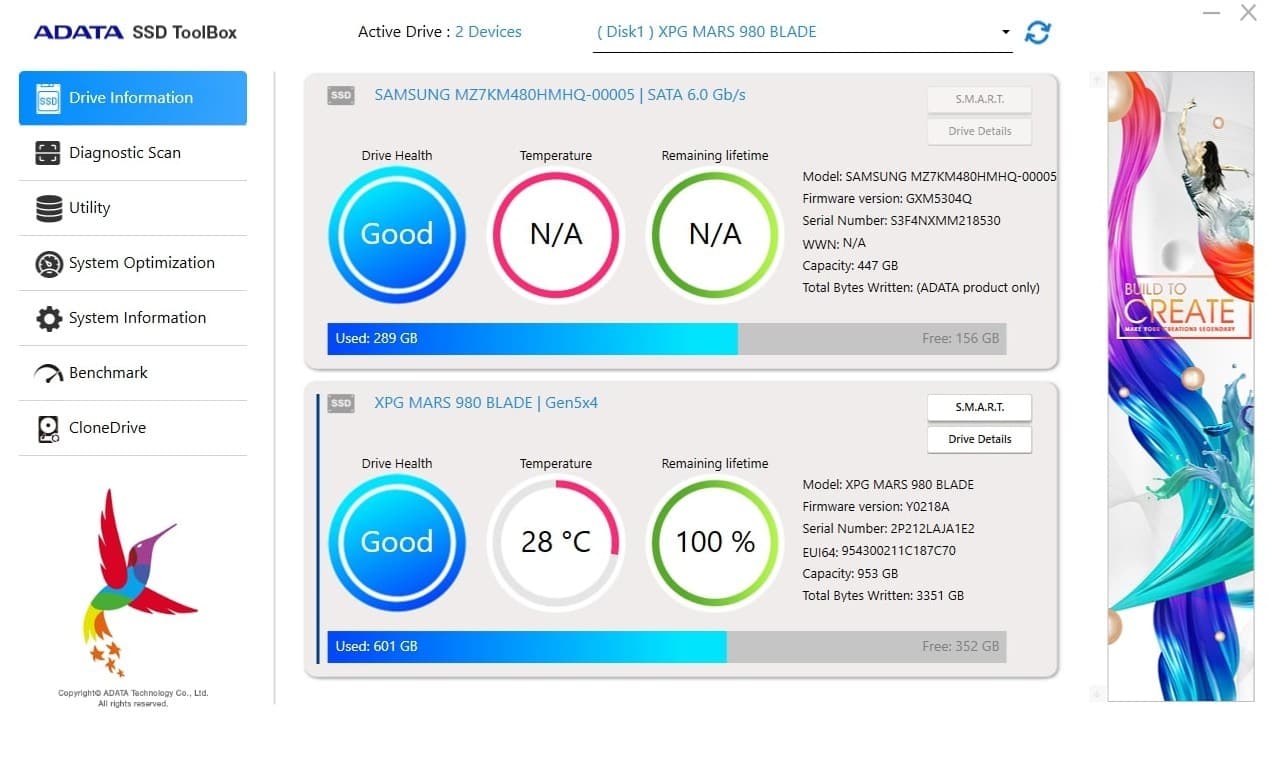This screenshot has height=759, width=1269.
Task: Click the Build to Create advertisement banner
Action: [1180, 386]
